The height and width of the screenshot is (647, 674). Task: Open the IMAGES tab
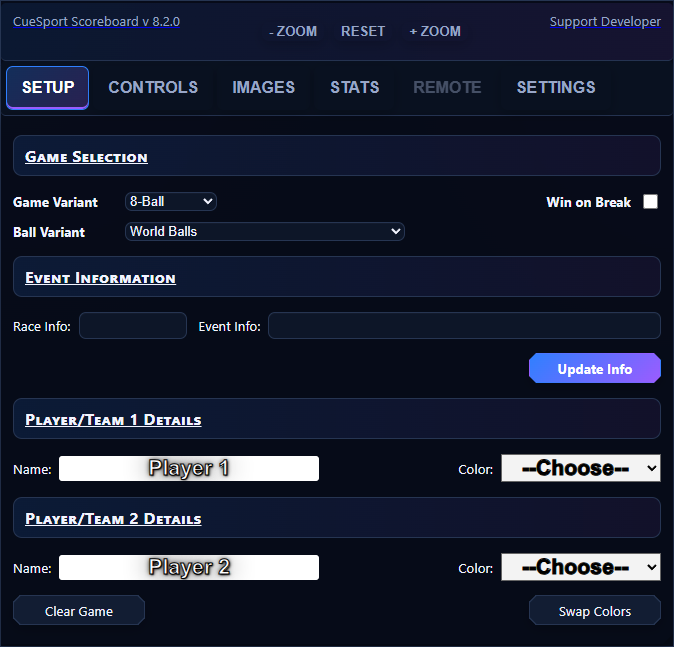(x=263, y=88)
